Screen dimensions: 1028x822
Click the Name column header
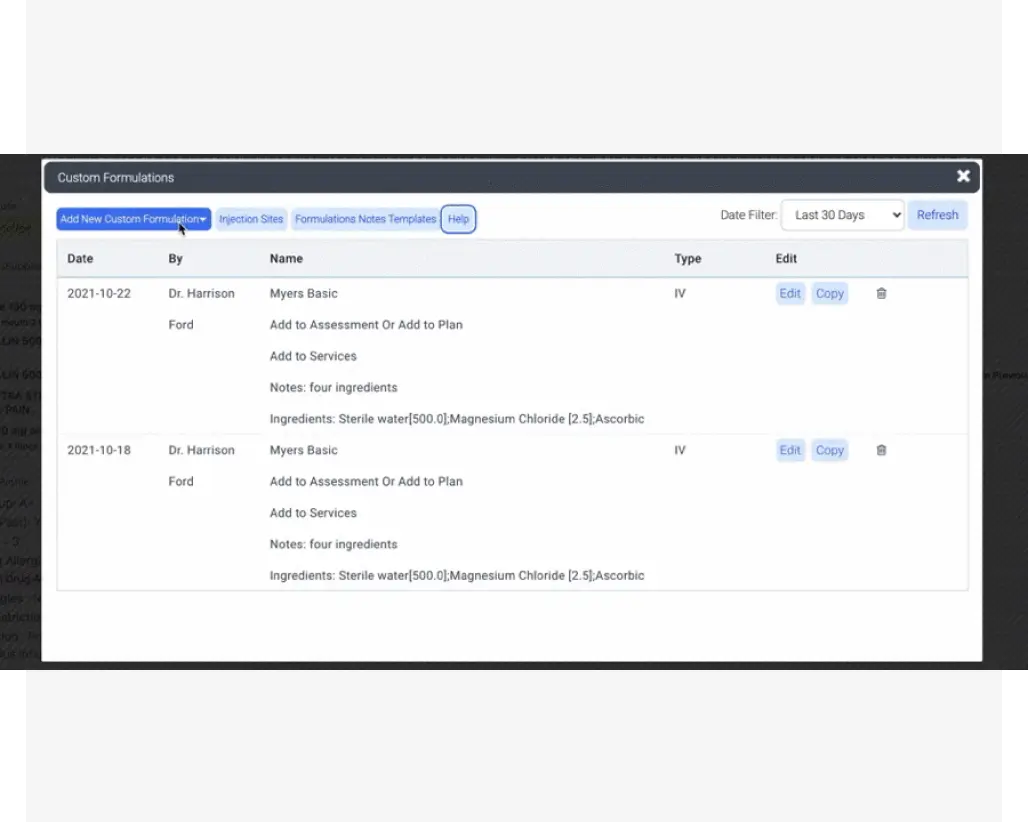(x=286, y=258)
